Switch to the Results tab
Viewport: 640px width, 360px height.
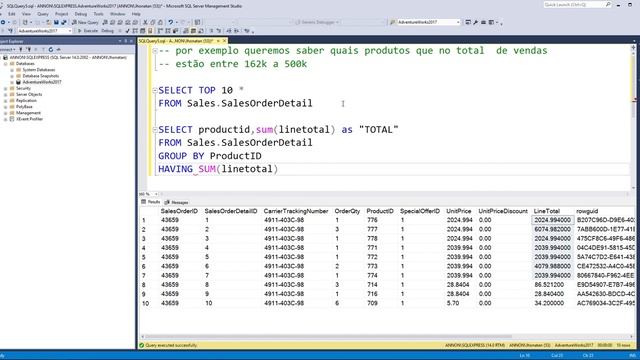tap(151, 202)
